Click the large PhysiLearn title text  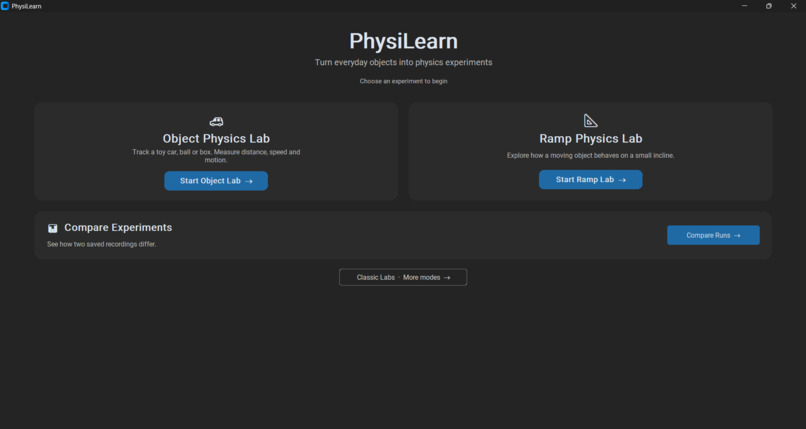click(x=404, y=41)
